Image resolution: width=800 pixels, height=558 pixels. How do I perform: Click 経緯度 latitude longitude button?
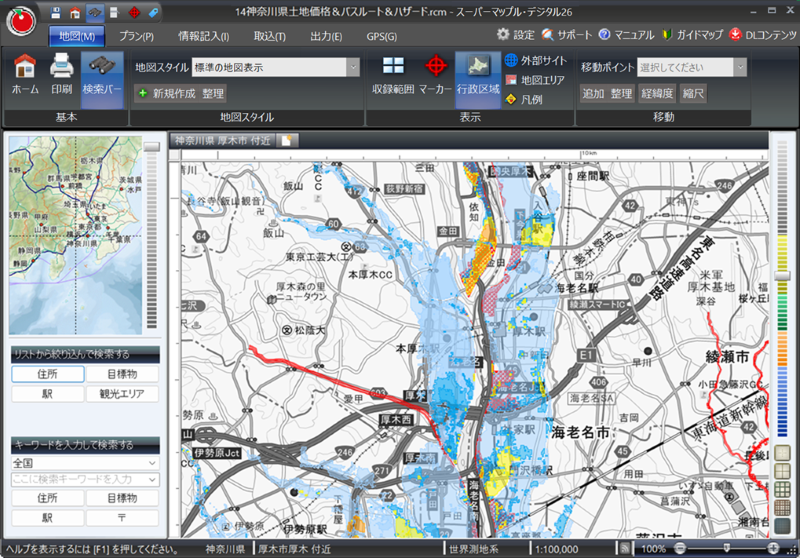(x=657, y=93)
